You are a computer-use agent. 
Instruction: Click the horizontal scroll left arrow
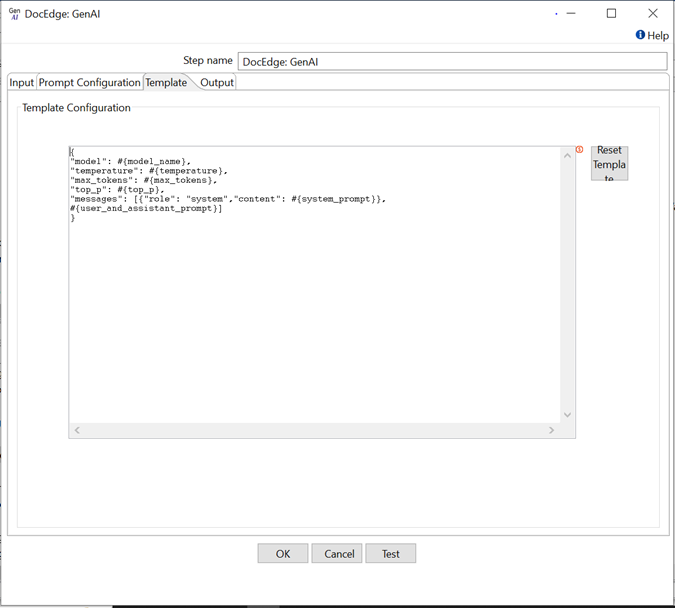click(77, 430)
